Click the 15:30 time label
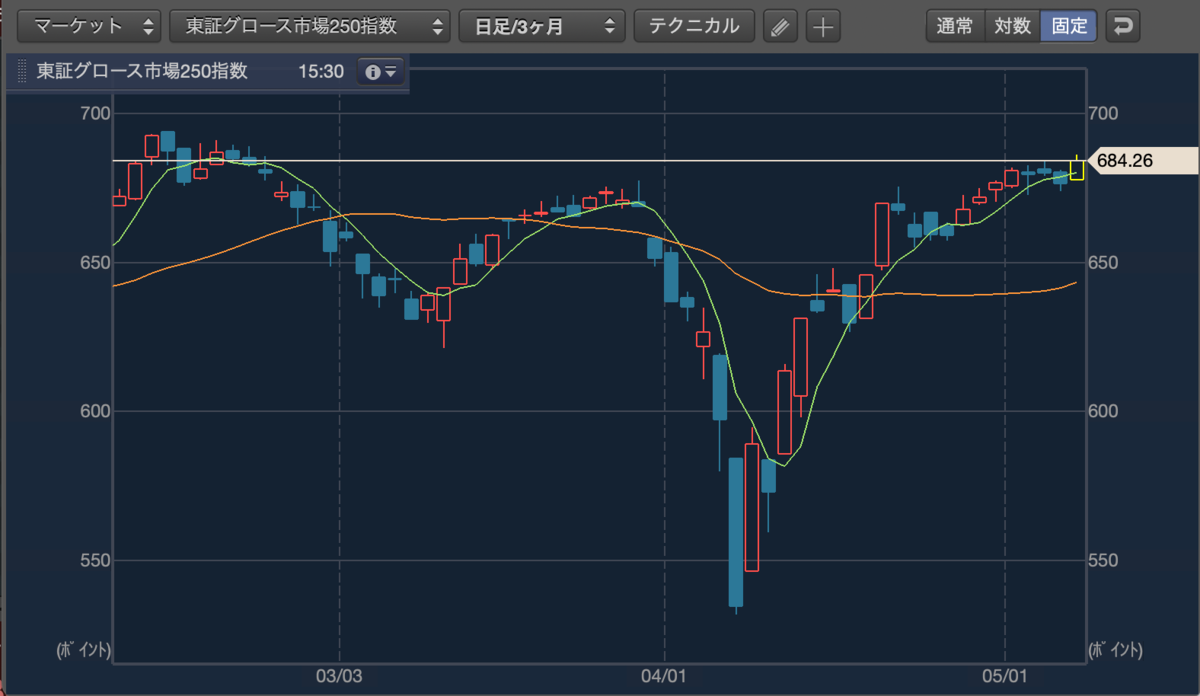1200x696 pixels. [321, 72]
